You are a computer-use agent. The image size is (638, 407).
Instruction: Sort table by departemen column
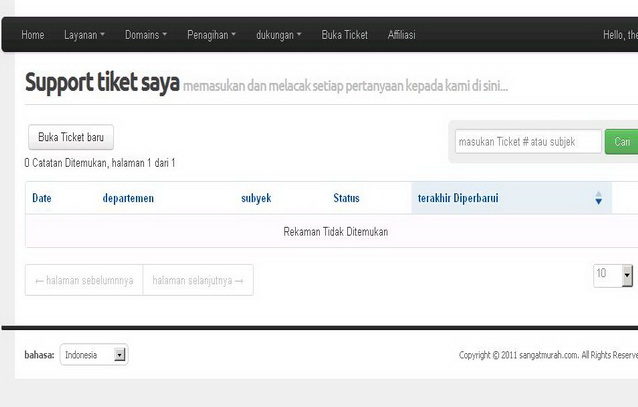128,198
